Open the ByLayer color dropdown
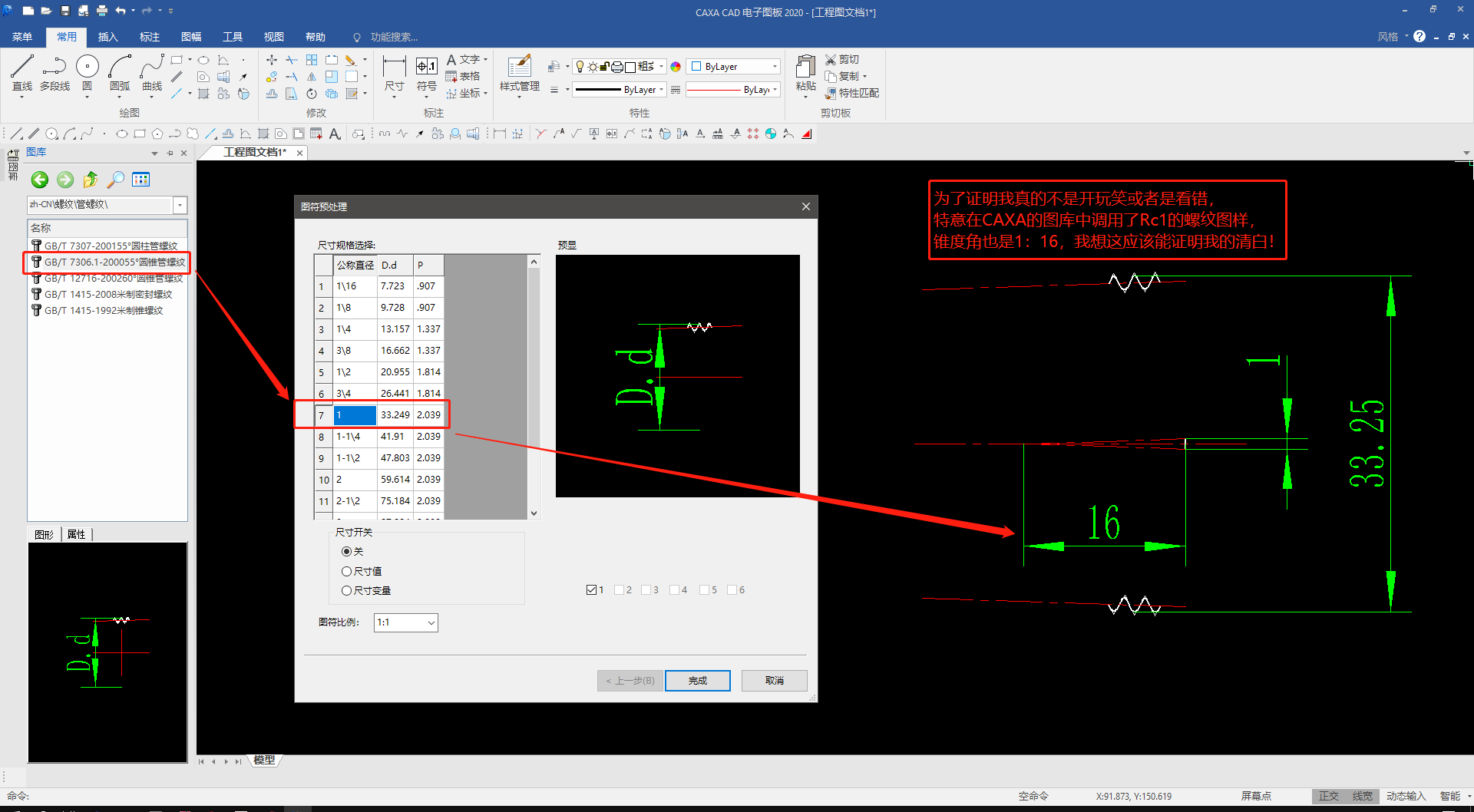Image resolution: width=1474 pixels, height=812 pixels. coord(733,67)
